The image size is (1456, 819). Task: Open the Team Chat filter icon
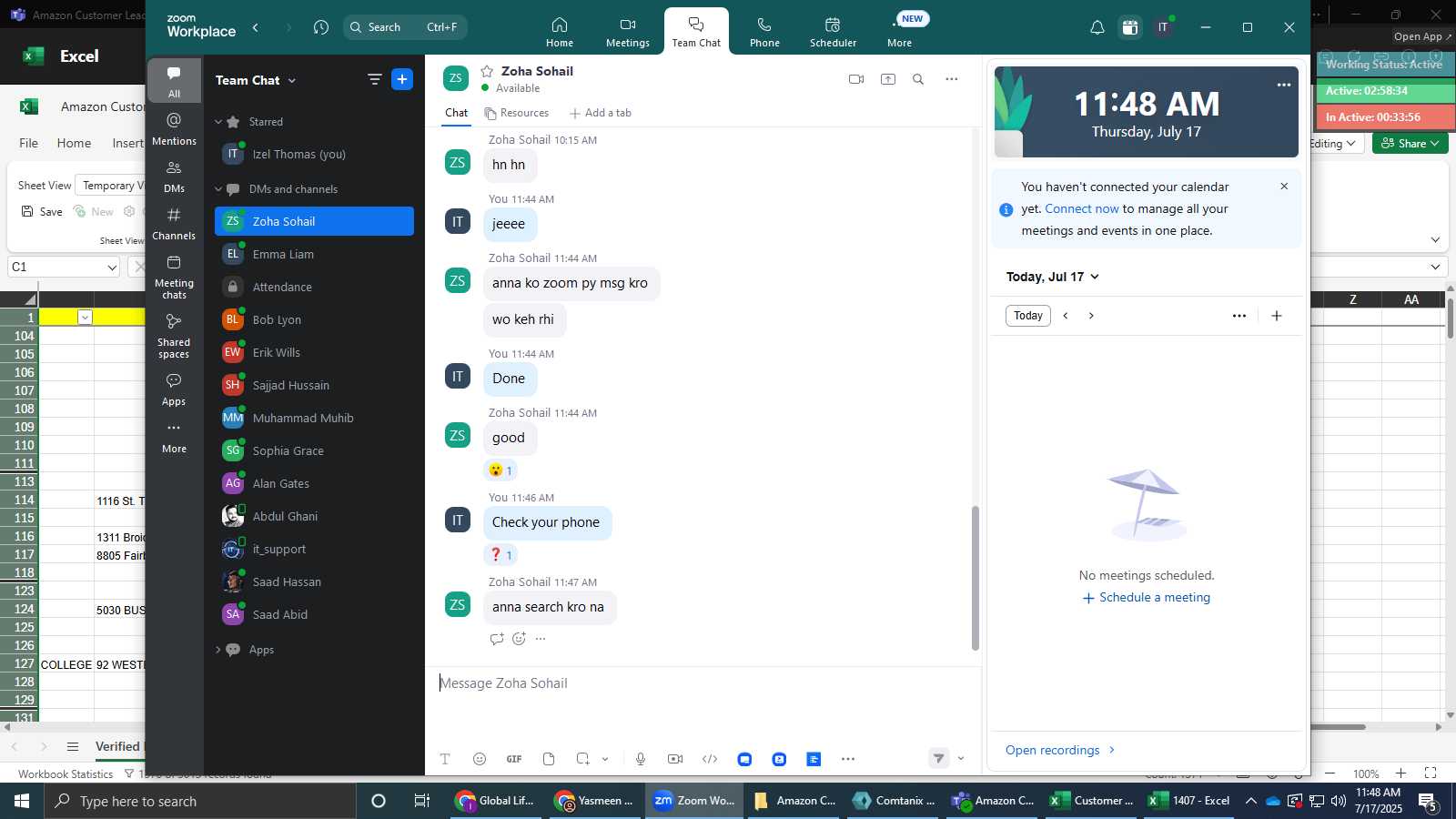click(374, 79)
